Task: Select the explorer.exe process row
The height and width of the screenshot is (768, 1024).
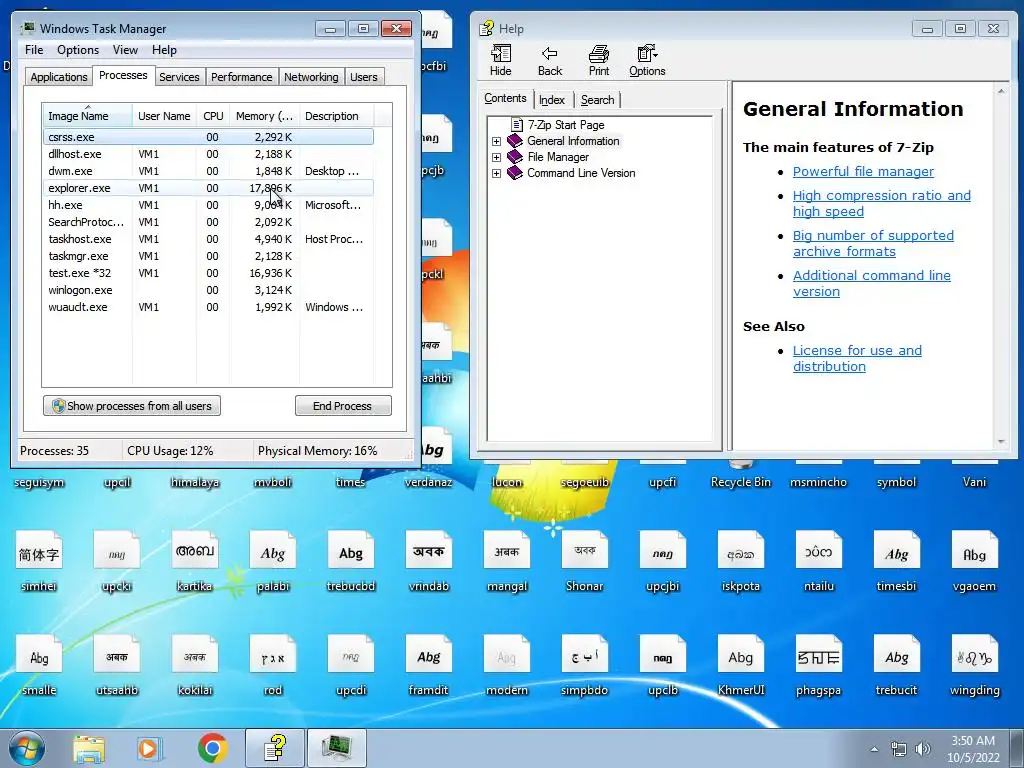Action: tap(208, 188)
